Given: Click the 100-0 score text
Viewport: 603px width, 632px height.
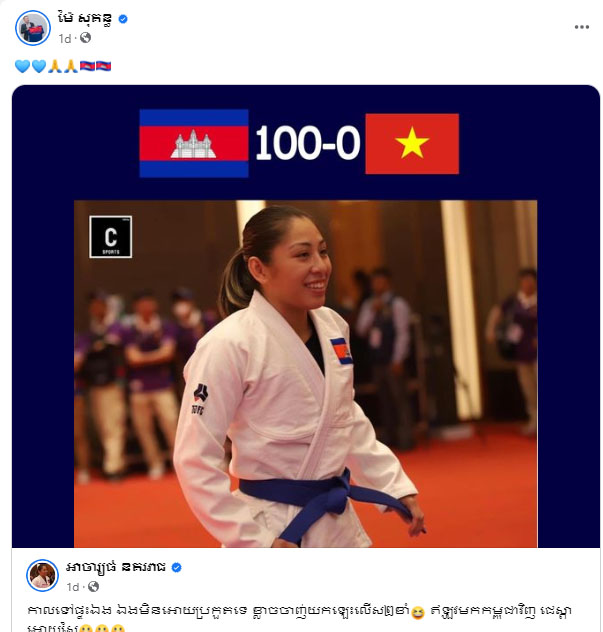Looking at the screenshot, I should click(307, 142).
